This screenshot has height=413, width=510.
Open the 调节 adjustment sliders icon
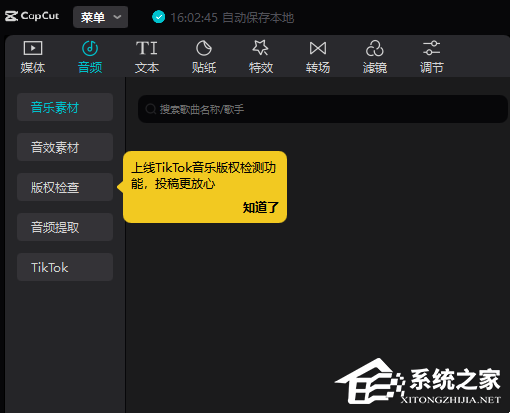(432, 48)
